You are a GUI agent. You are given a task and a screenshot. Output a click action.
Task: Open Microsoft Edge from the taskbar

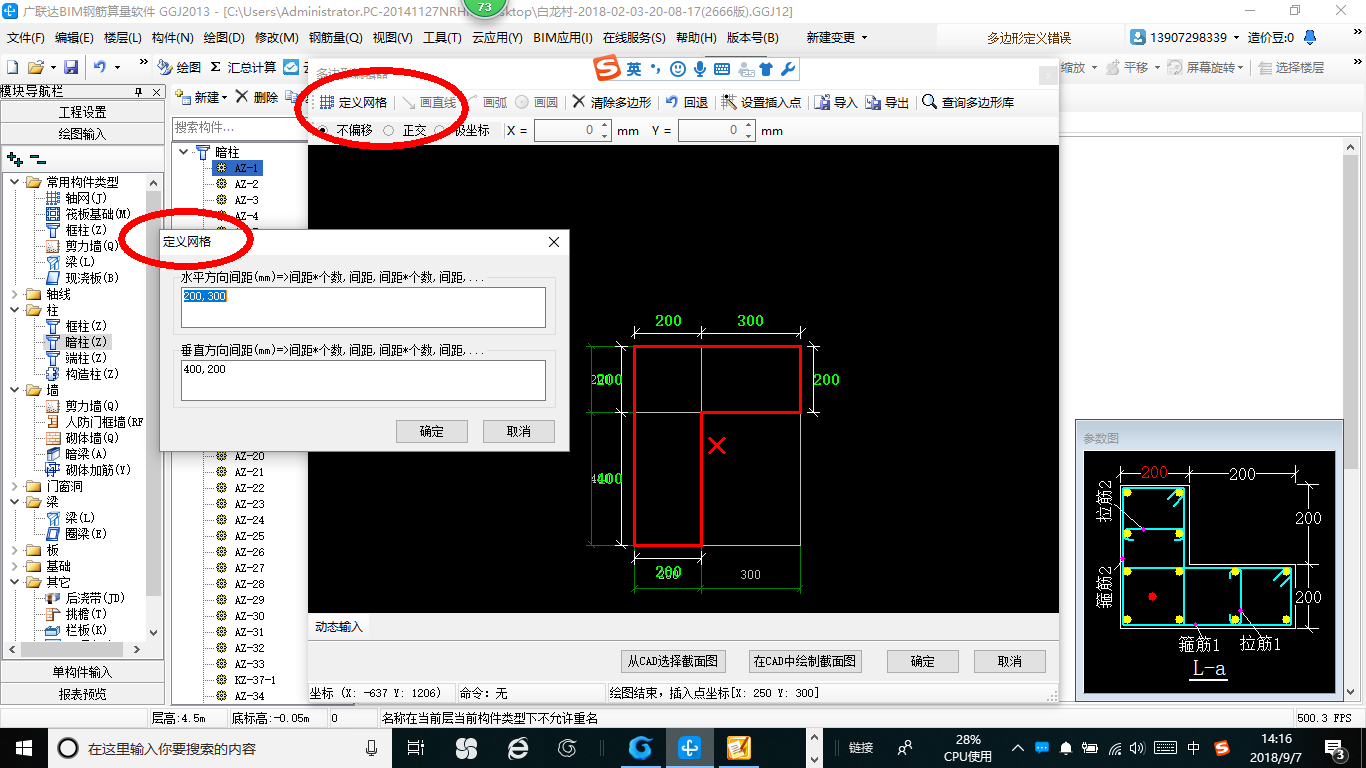click(x=517, y=747)
